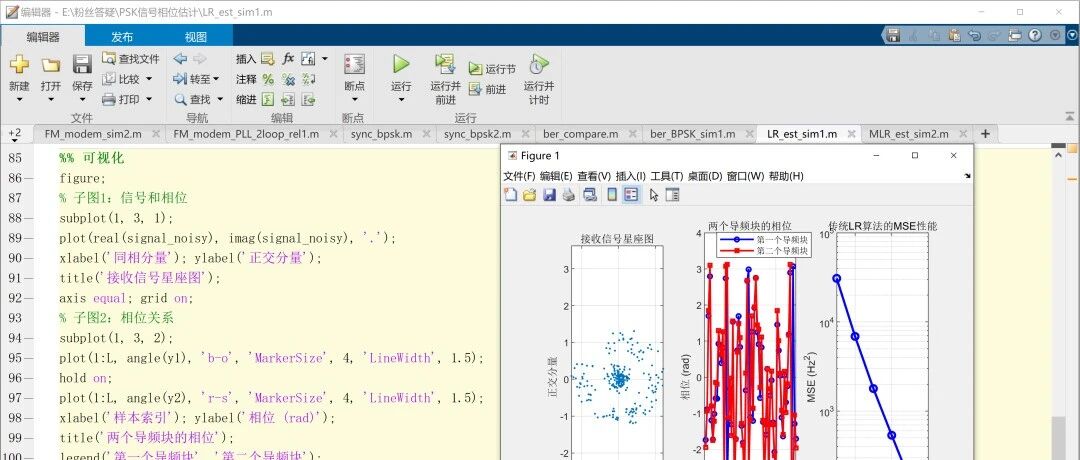Open the FM_modem_PLL_2loop_rel1.m tab
Image resolution: width=1080 pixels, height=460 pixels.
pos(246,134)
